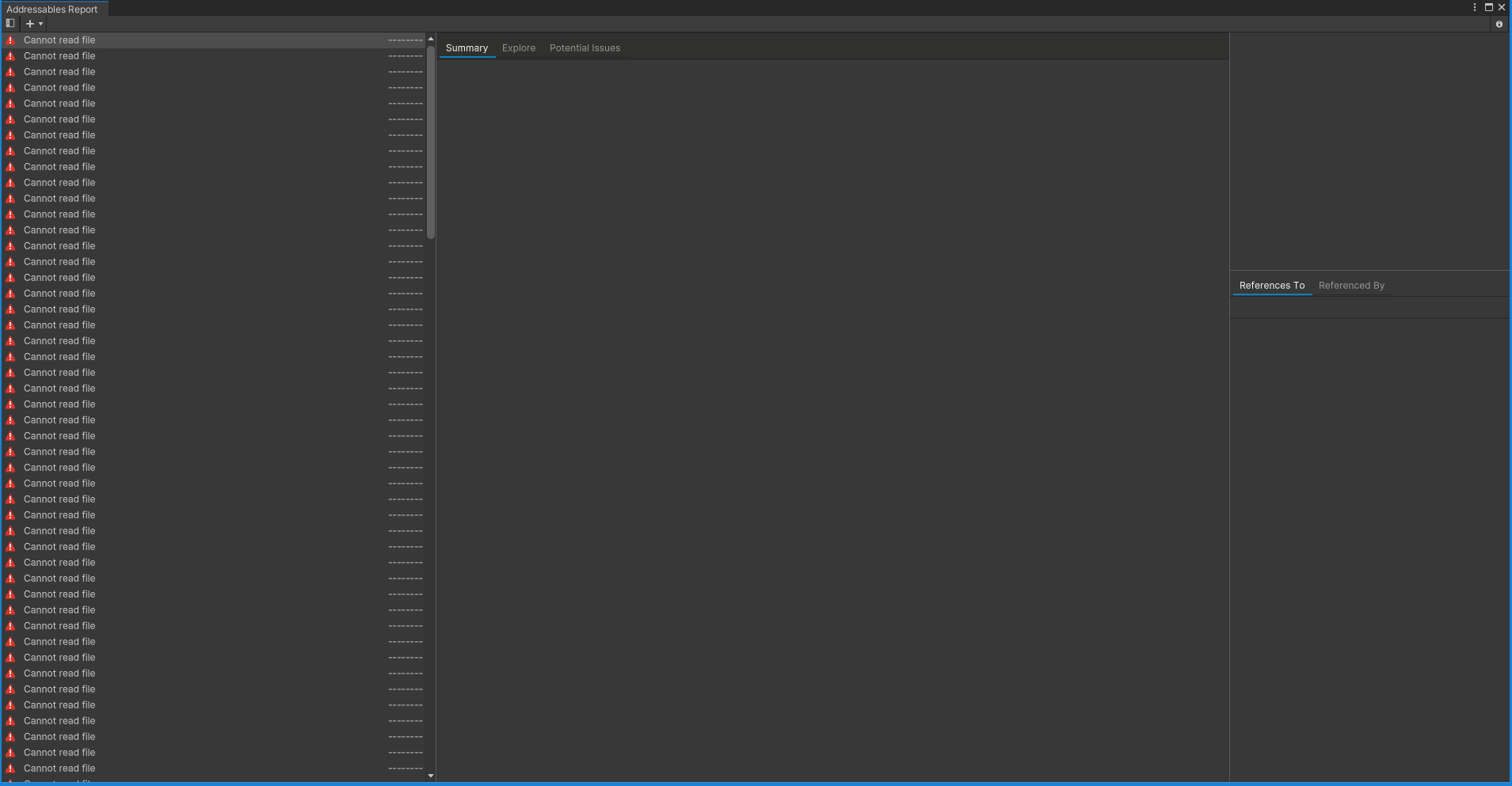
Task: Toggle the side panel layout icon
Action: coord(10,23)
